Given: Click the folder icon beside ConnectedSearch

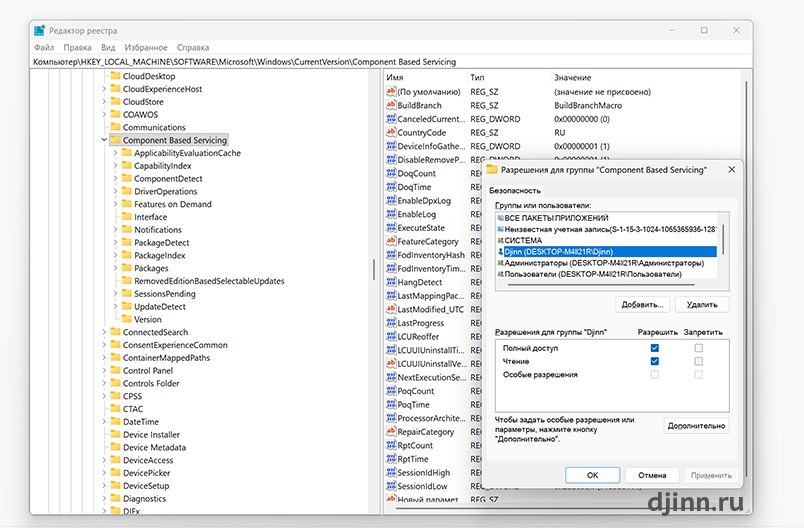Looking at the screenshot, I should (x=115, y=332).
